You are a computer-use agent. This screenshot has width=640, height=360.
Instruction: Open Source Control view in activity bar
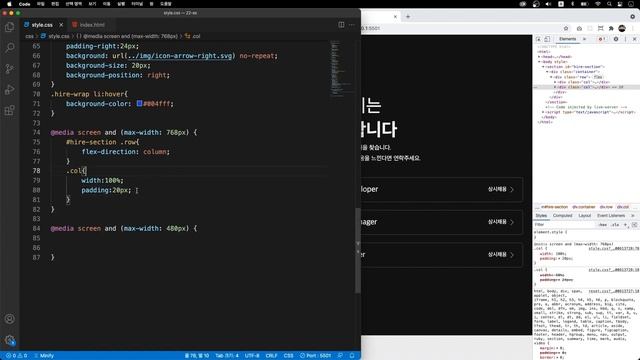pyautogui.click(x=9, y=69)
